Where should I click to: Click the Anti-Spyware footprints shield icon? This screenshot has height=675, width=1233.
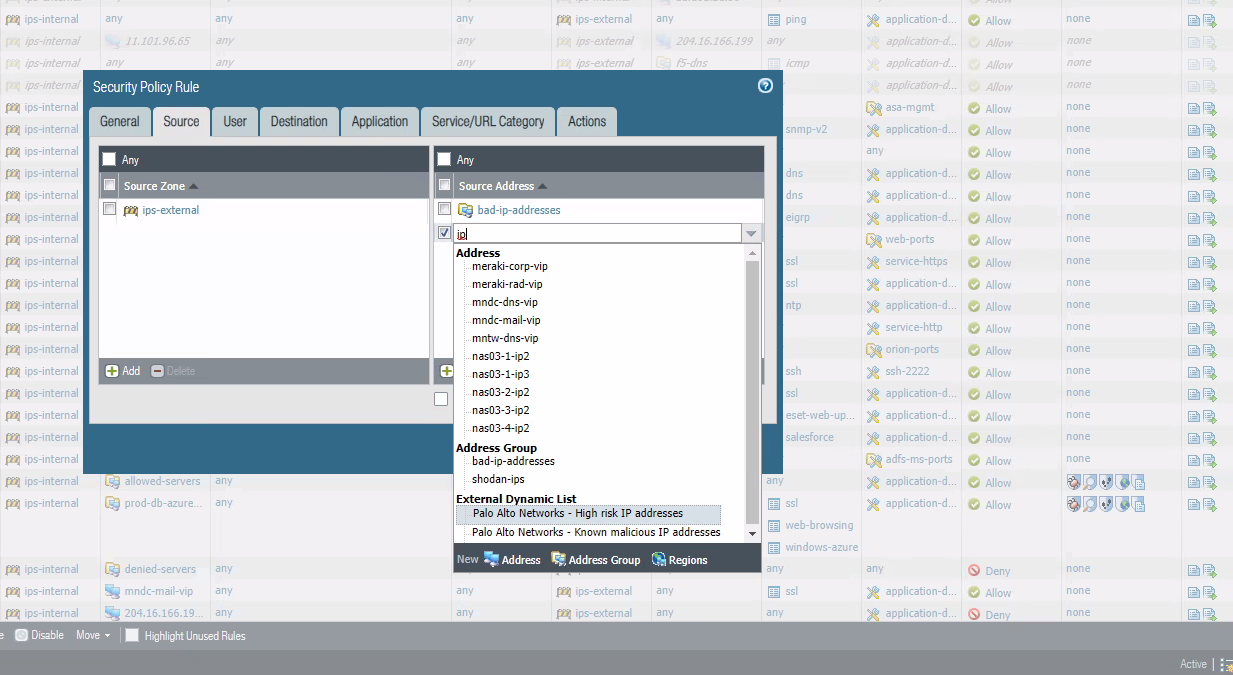click(1106, 482)
